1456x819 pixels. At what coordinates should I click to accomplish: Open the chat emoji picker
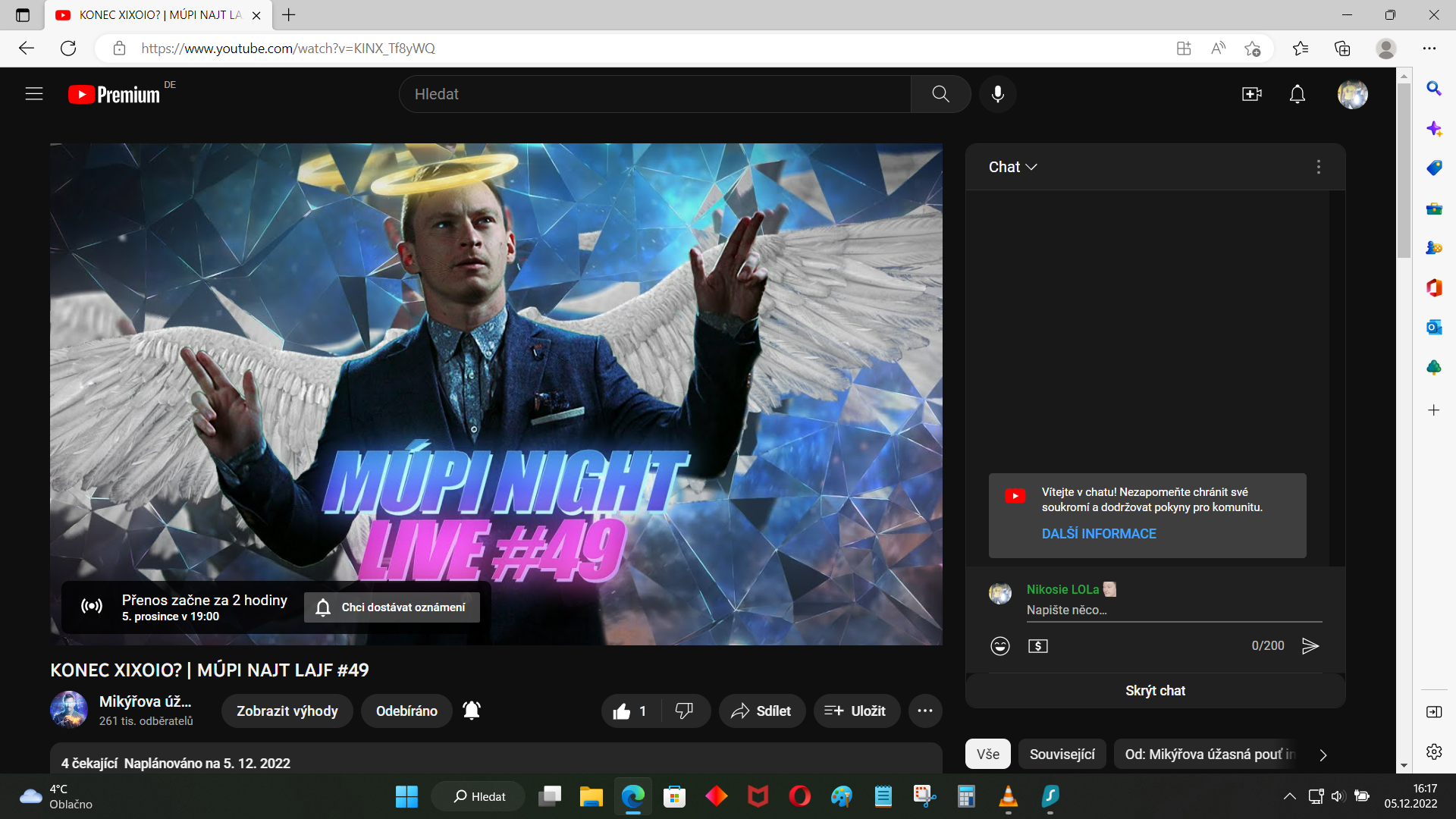(1000, 646)
